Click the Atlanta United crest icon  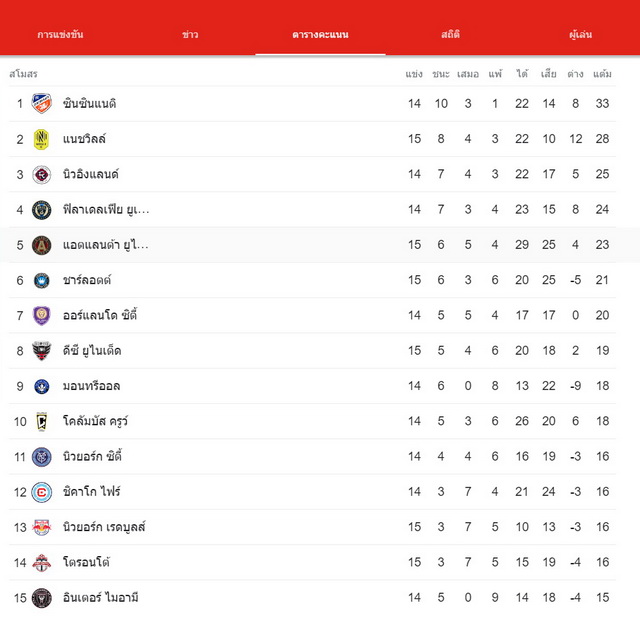pos(42,245)
